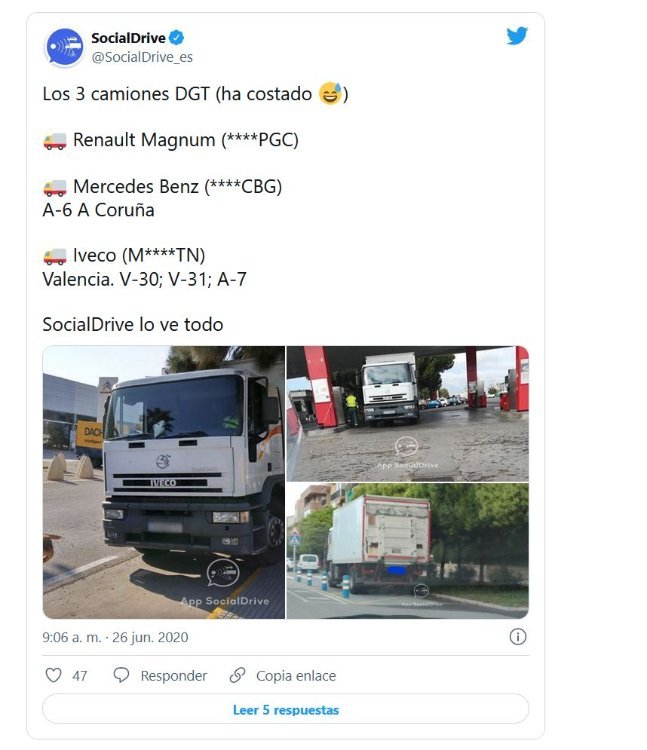The height and width of the screenshot is (750, 647).
Task: Click the truck emoji beside Mercedes Benz
Action: (x=55, y=188)
